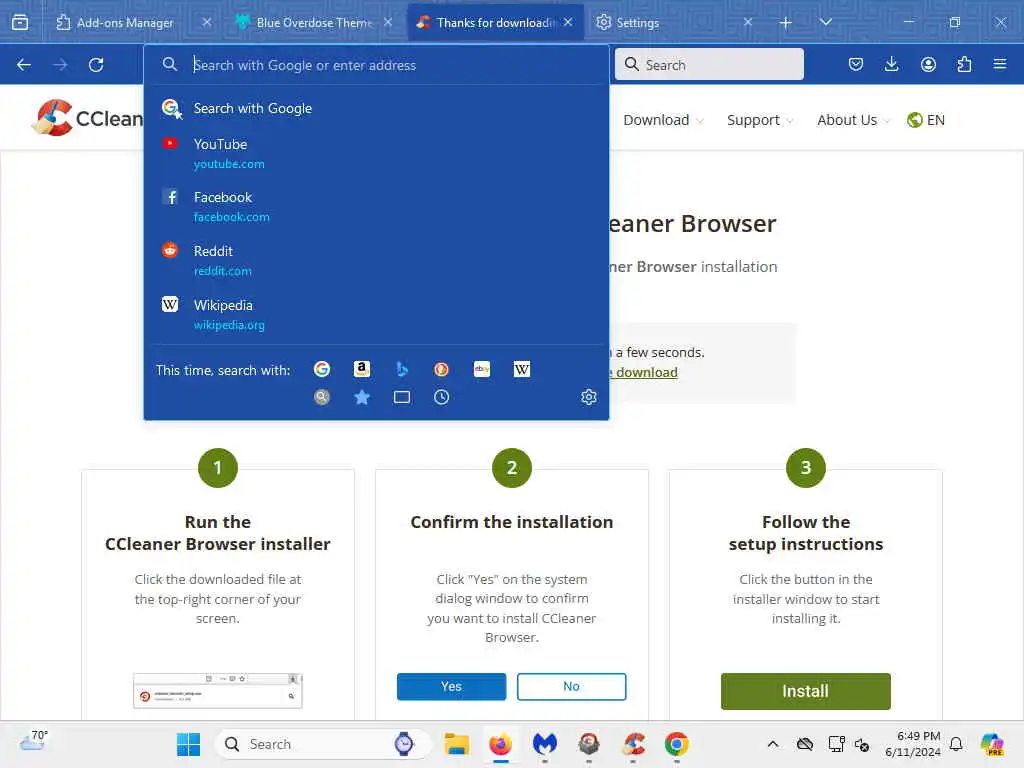
Task: Search open tabs using tab icon
Action: [402, 397]
